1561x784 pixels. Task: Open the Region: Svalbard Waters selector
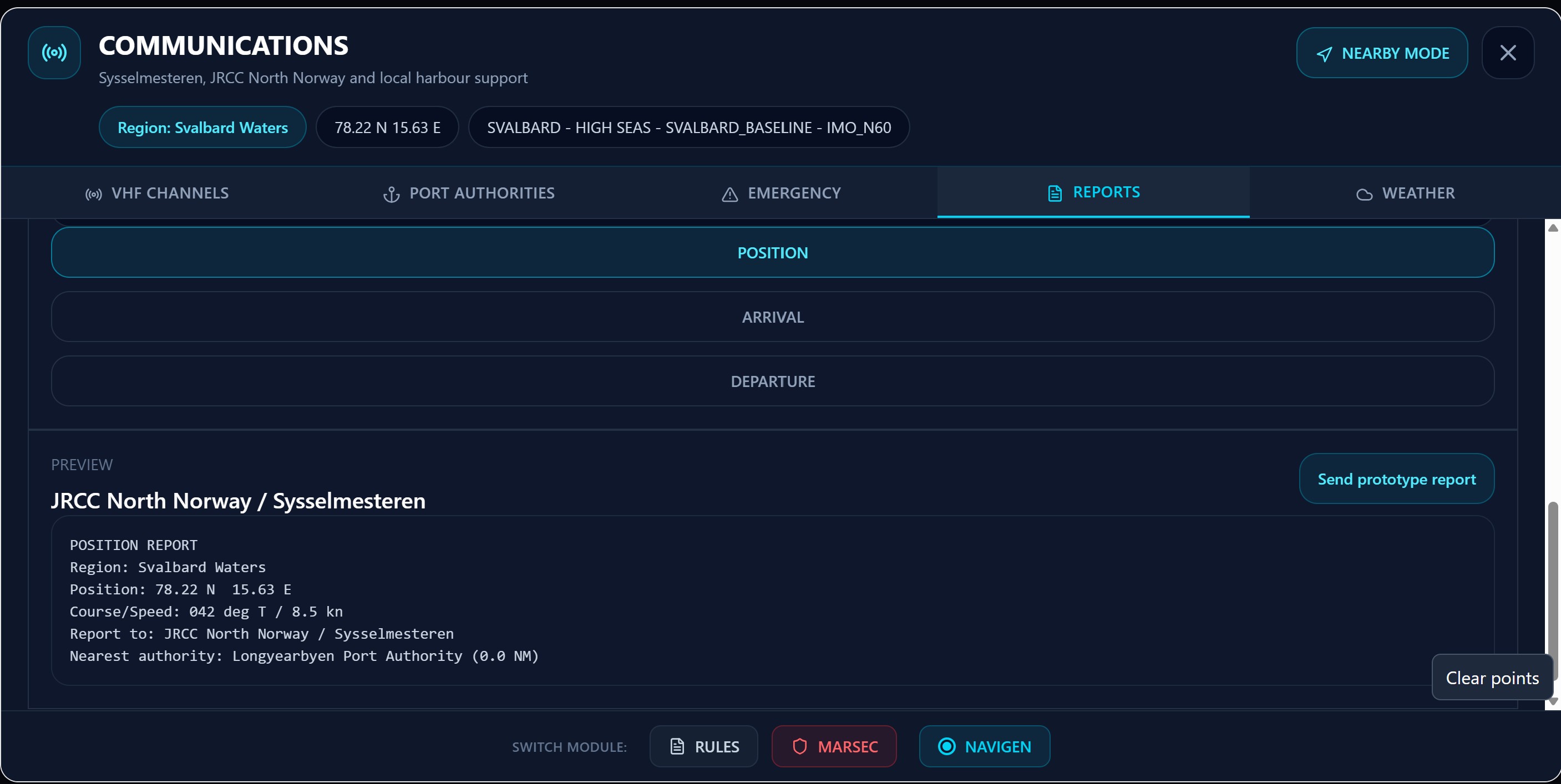202,127
